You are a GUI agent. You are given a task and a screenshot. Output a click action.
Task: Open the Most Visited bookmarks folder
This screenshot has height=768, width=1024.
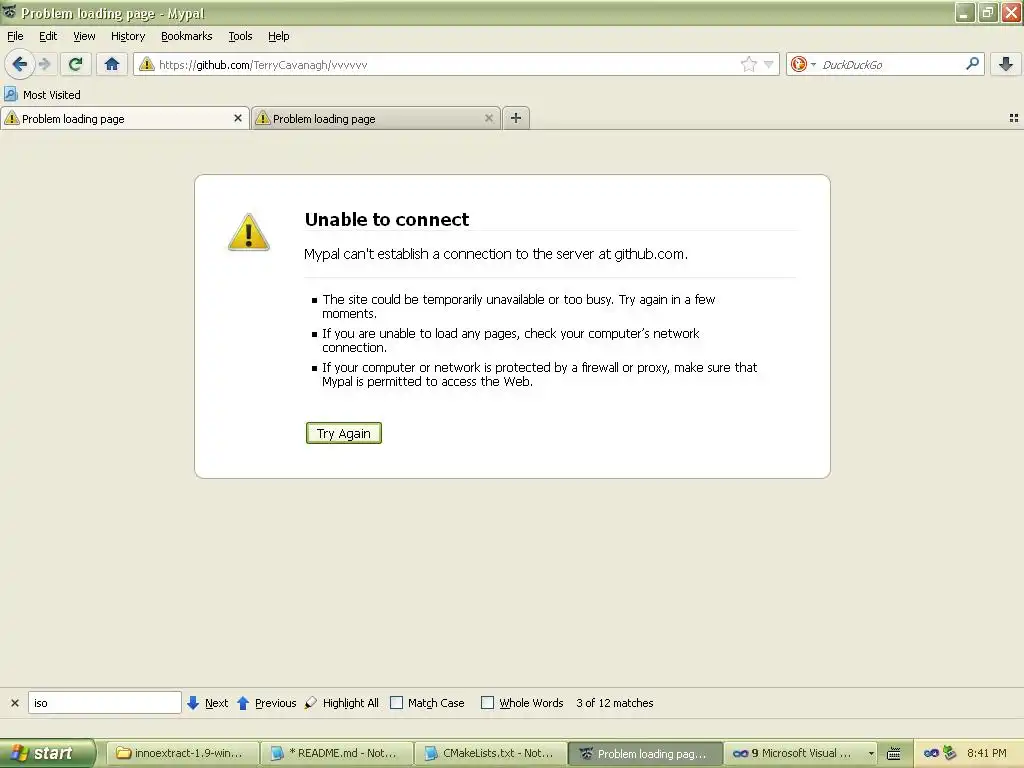pyautogui.click(x=42, y=95)
